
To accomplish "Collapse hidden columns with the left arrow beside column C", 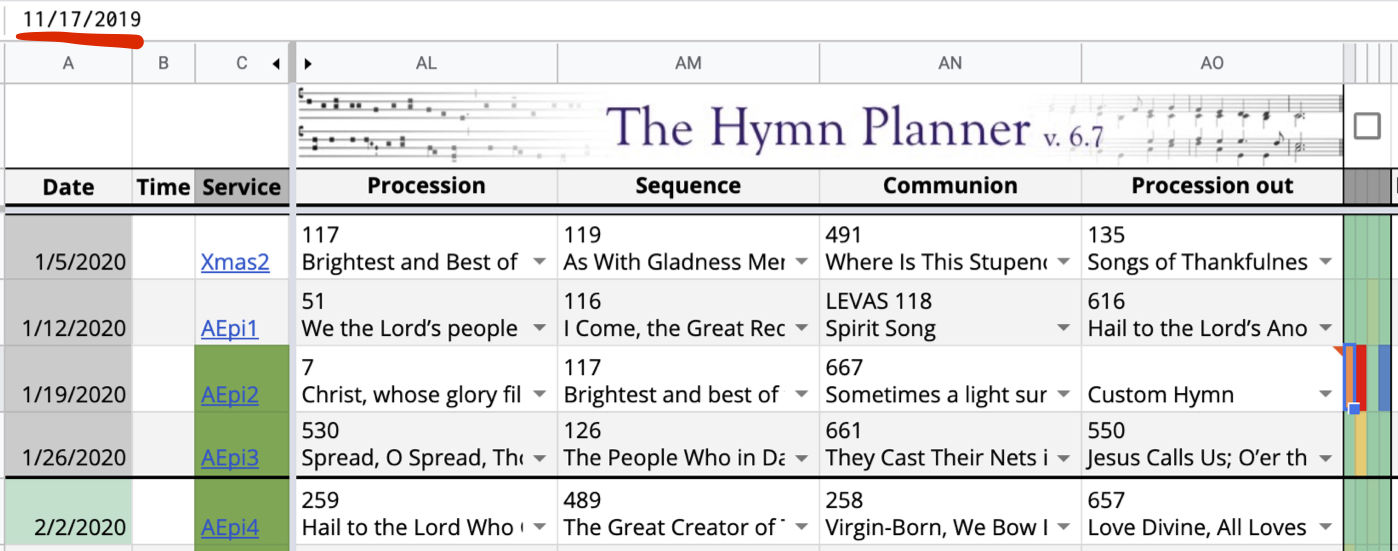I will pos(276,64).
